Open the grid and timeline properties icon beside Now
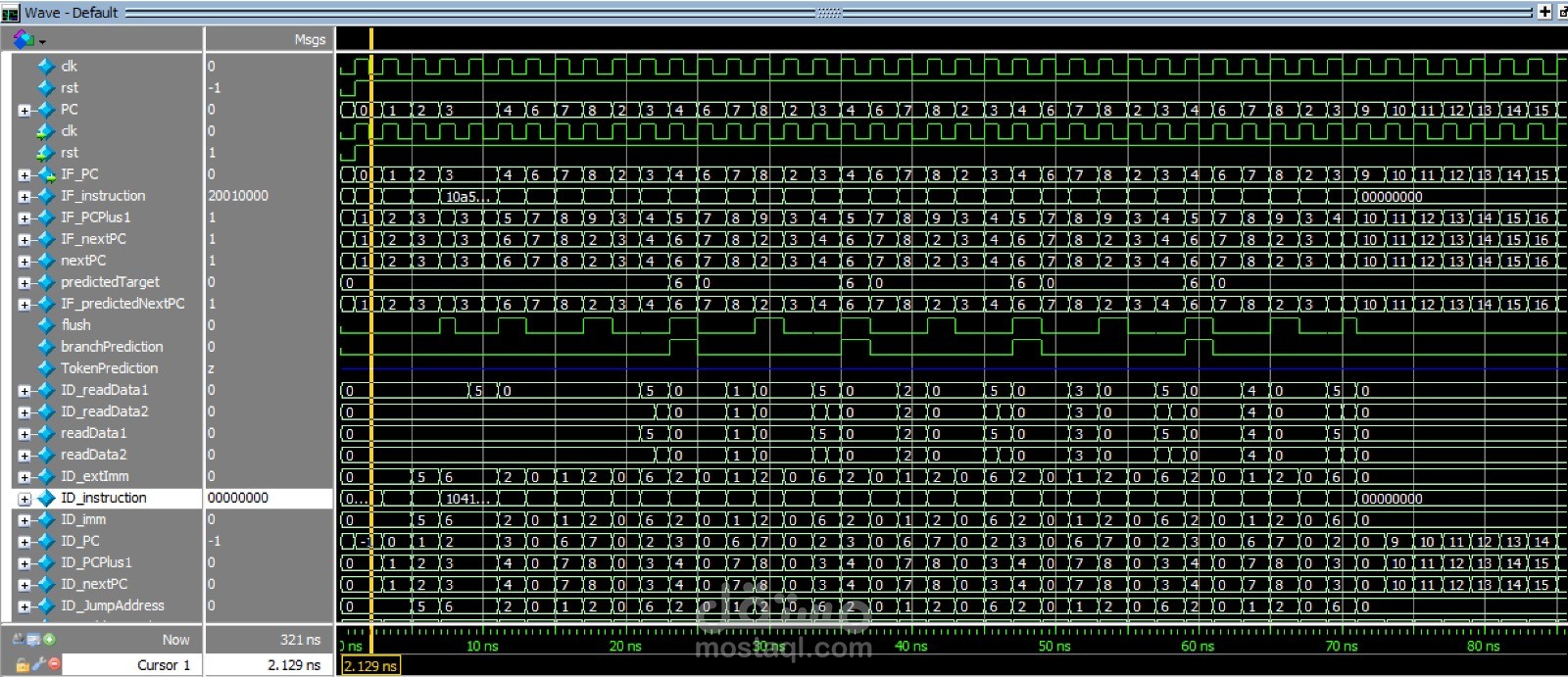 click(33, 640)
